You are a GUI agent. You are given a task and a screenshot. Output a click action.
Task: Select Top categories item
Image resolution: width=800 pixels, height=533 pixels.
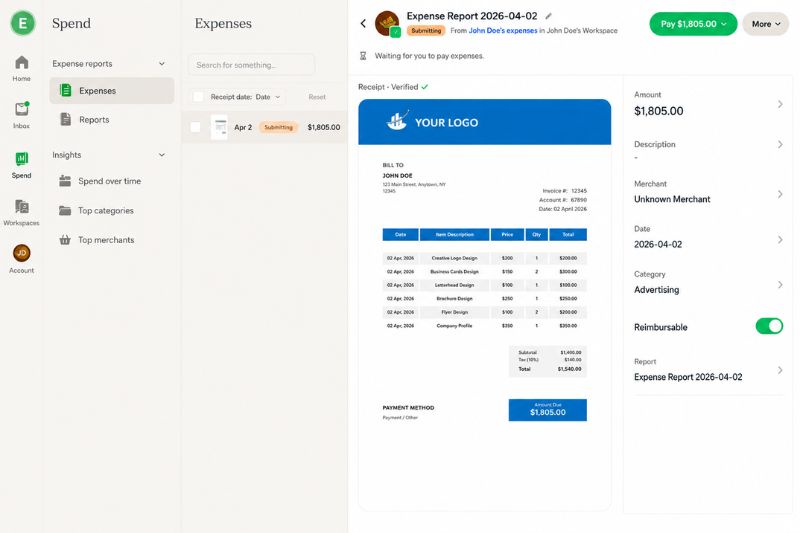112,210
